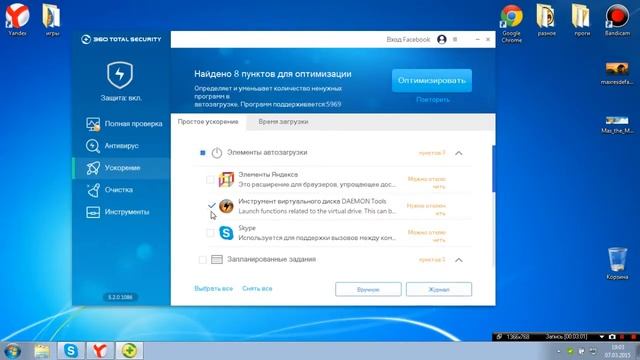Check the Skype startup checkbox
Viewport: 640px width, 360px height.
click(210, 233)
